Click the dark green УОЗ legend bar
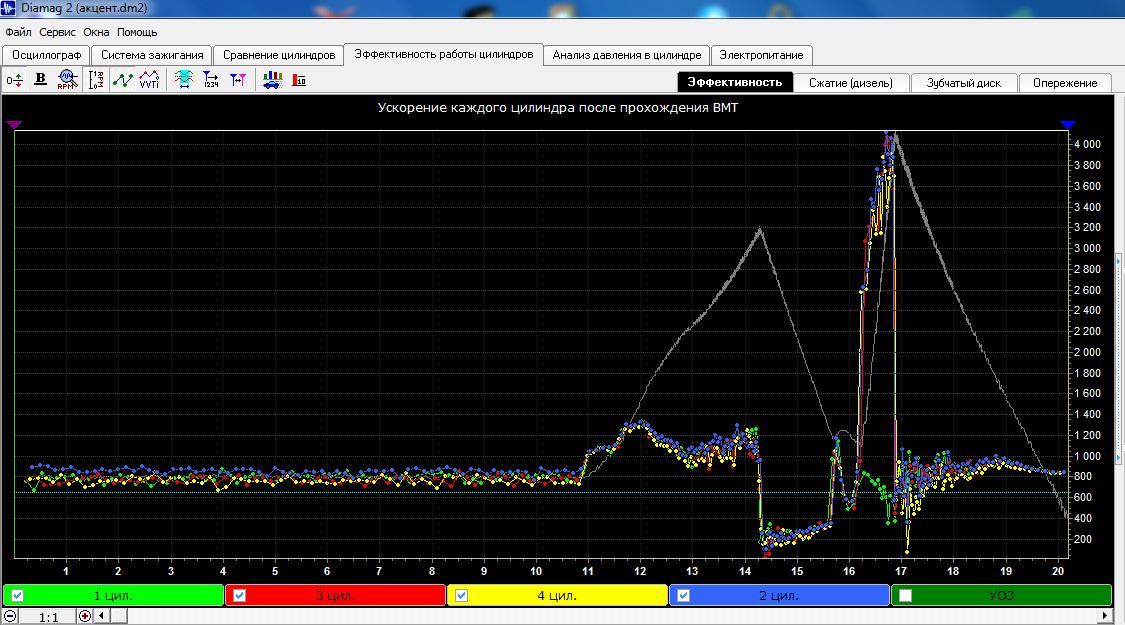Image resolution: width=1125 pixels, height=625 pixels. tap(1001, 596)
